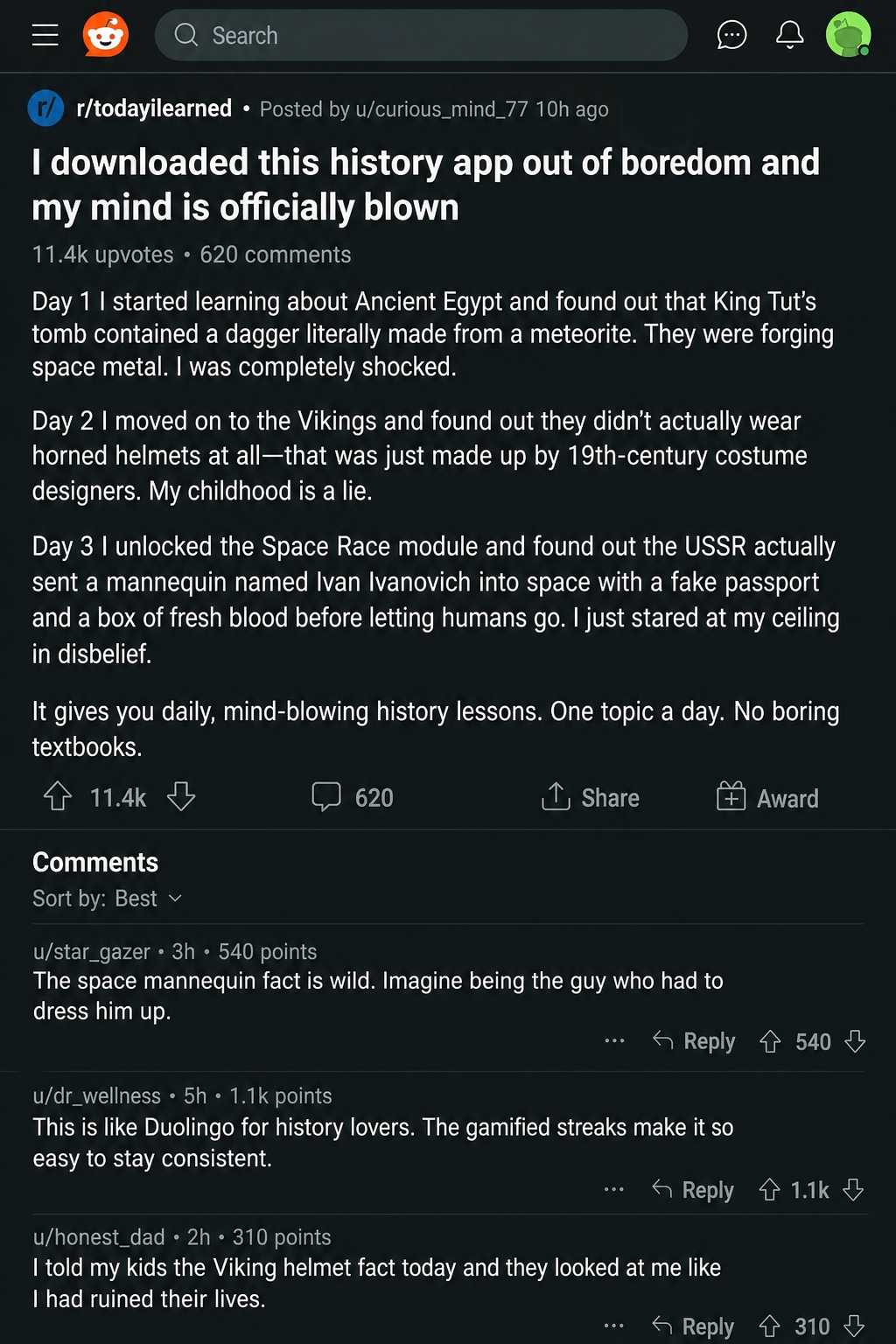Open the green user avatar profile menu
The height and width of the screenshot is (1344, 896).
(849, 35)
